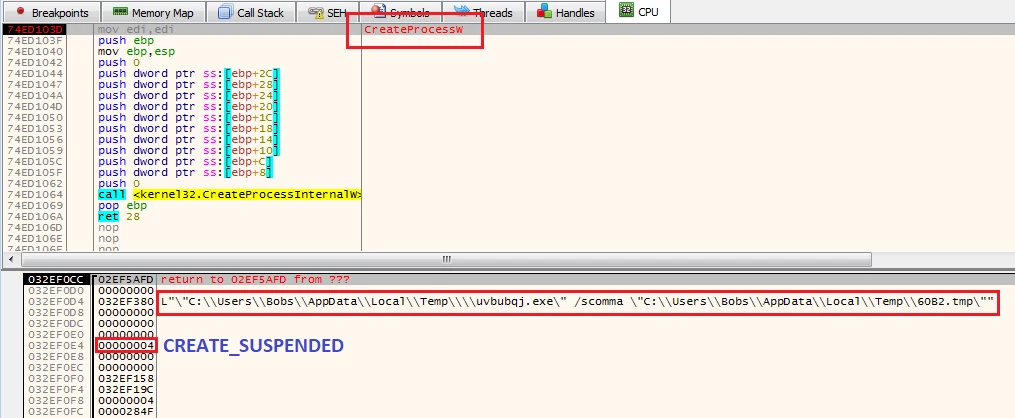Select the nop at address 74ED106D
The image size is (1015, 418).
coord(109,228)
